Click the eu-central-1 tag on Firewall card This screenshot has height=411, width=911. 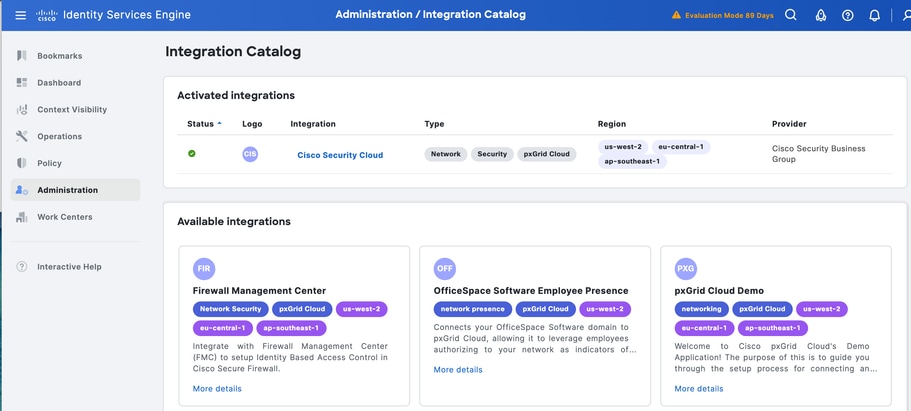pos(223,328)
